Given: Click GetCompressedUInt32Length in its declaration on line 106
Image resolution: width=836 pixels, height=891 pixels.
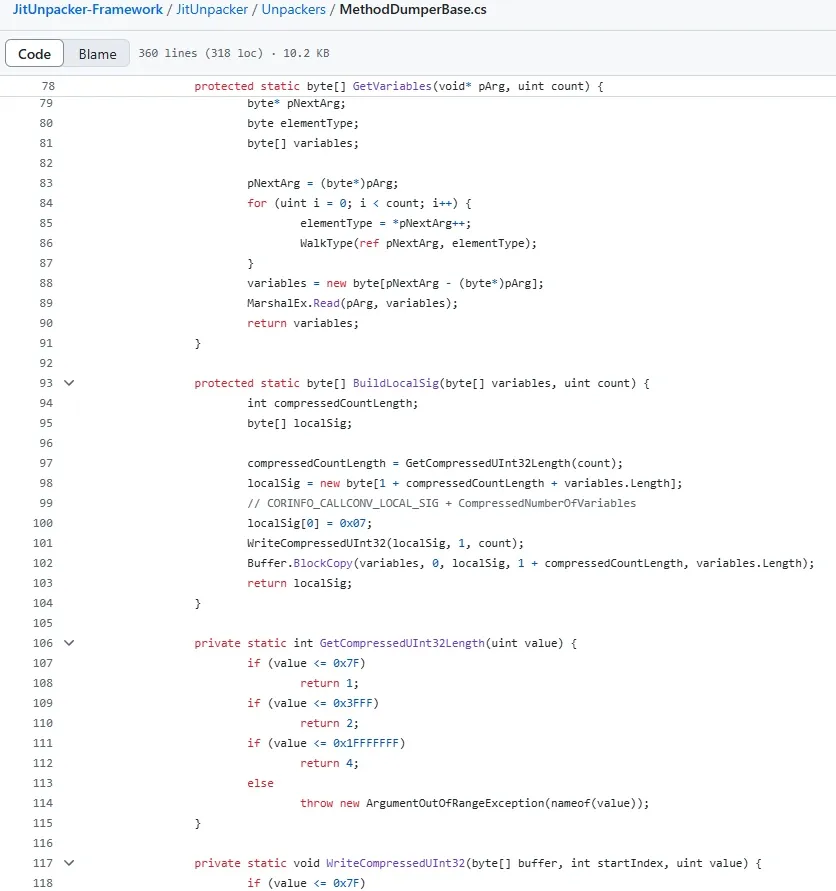Looking at the screenshot, I should [402, 643].
